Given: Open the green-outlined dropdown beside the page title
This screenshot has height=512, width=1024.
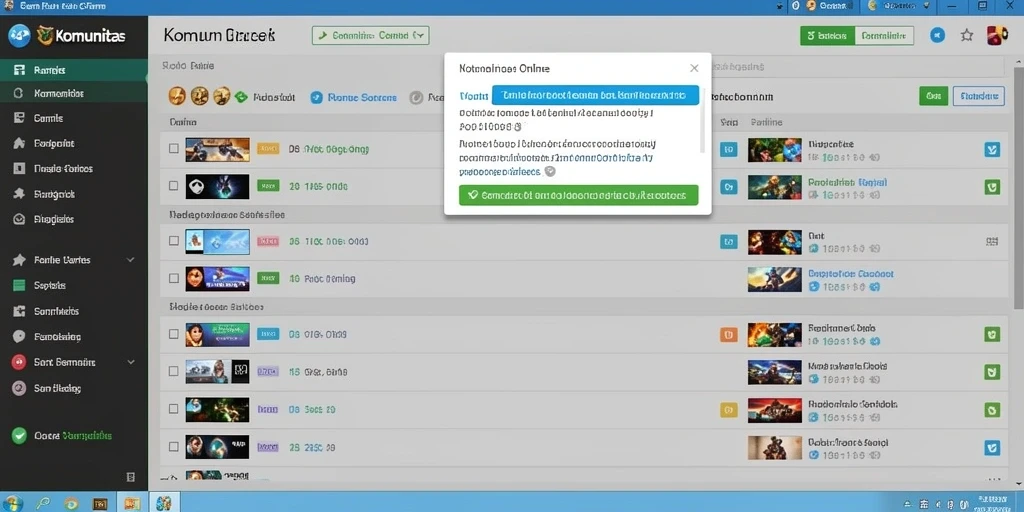Looking at the screenshot, I should coord(370,35).
